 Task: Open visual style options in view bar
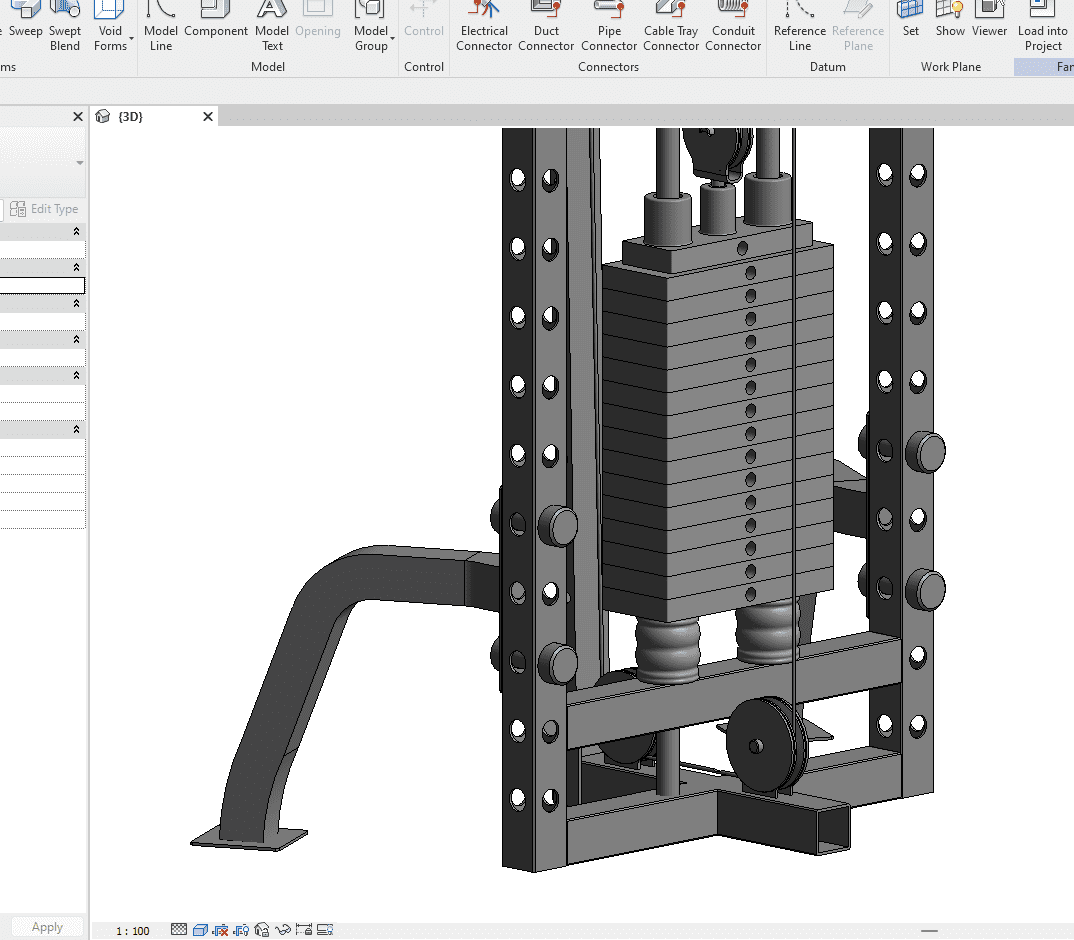click(200, 930)
